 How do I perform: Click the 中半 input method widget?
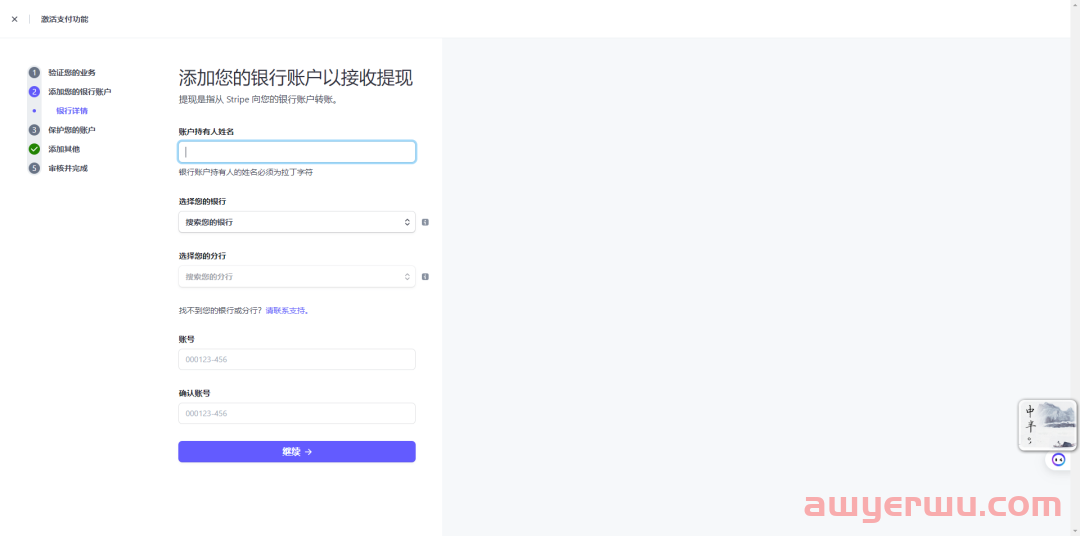1047,425
